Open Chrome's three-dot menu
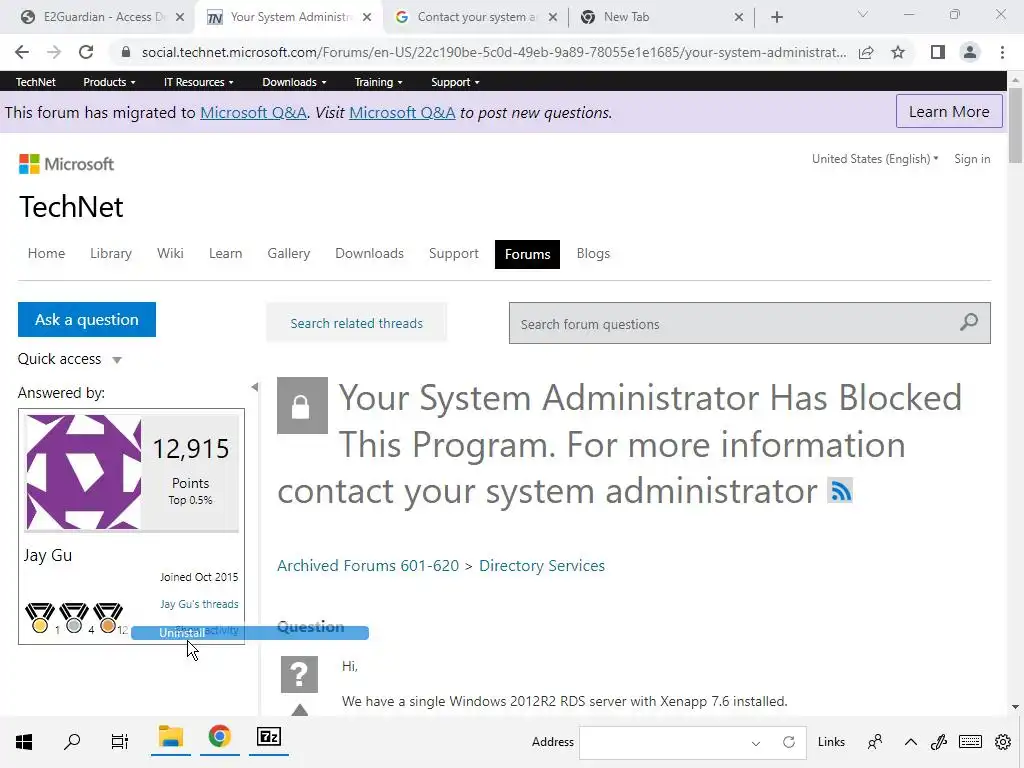Image resolution: width=1024 pixels, height=768 pixels. point(1002,52)
